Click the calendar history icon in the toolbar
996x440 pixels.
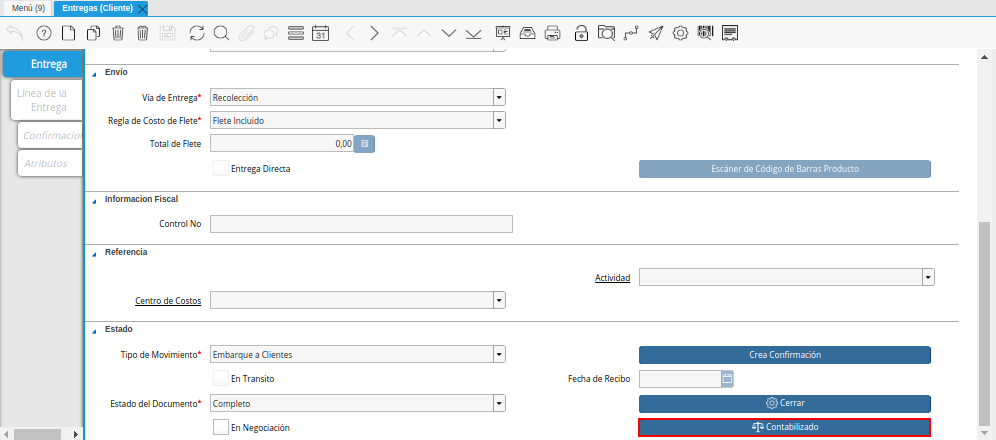(x=321, y=33)
